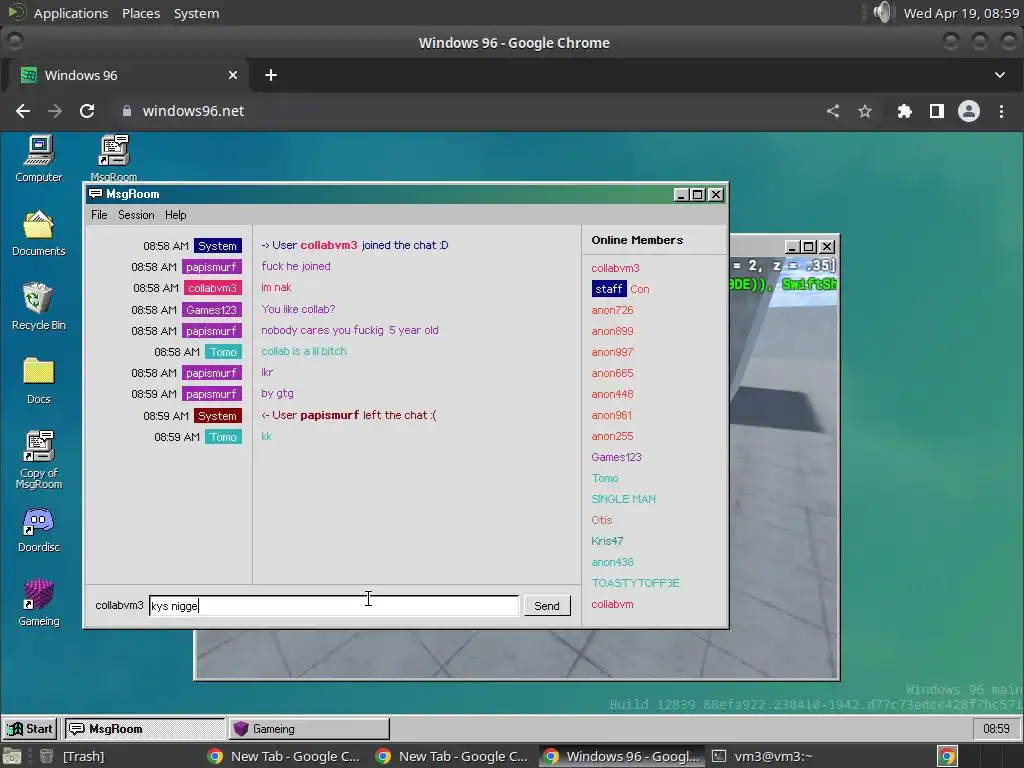Image resolution: width=1024 pixels, height=768 pixels.
Task: Open Chrome's three-dot menu
Action: tap(1001, 111)
